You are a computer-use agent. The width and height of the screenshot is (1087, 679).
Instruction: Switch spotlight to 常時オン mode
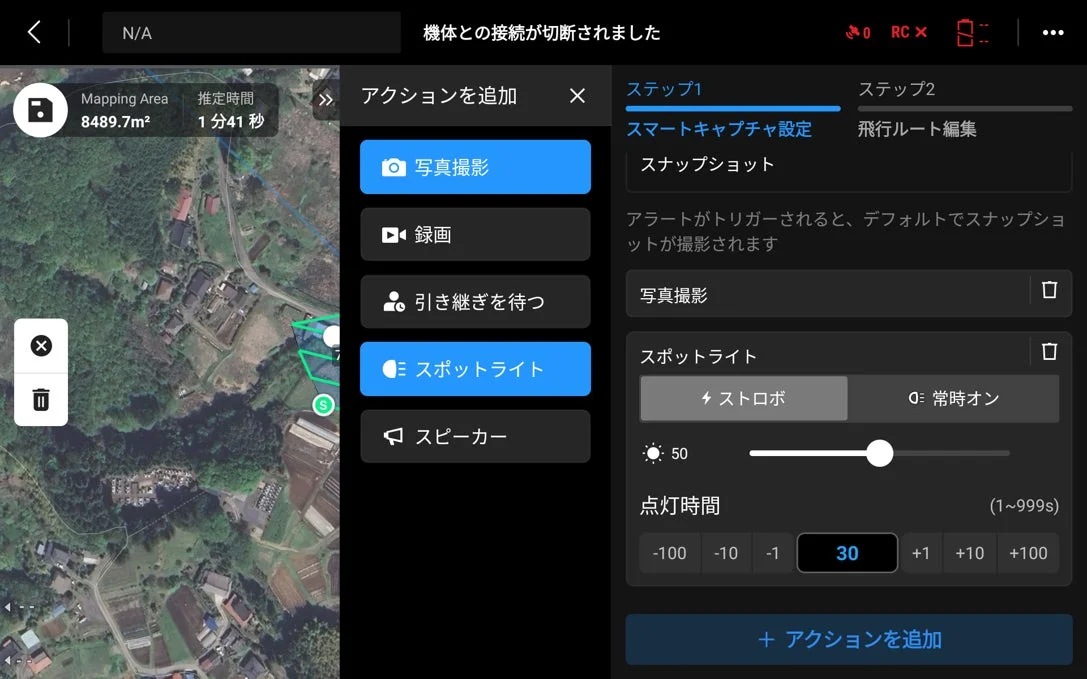click(954, 398)
